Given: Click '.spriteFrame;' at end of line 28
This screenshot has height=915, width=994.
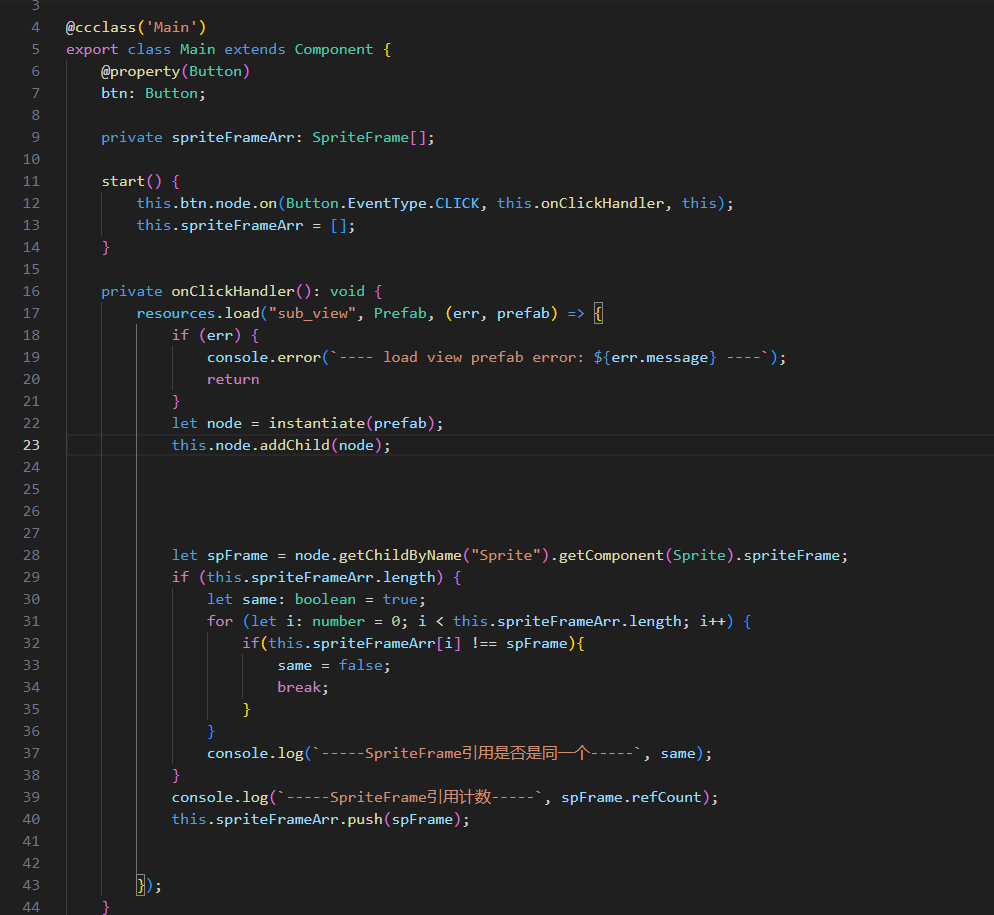Looking at the screenshot, I should 791,555.
